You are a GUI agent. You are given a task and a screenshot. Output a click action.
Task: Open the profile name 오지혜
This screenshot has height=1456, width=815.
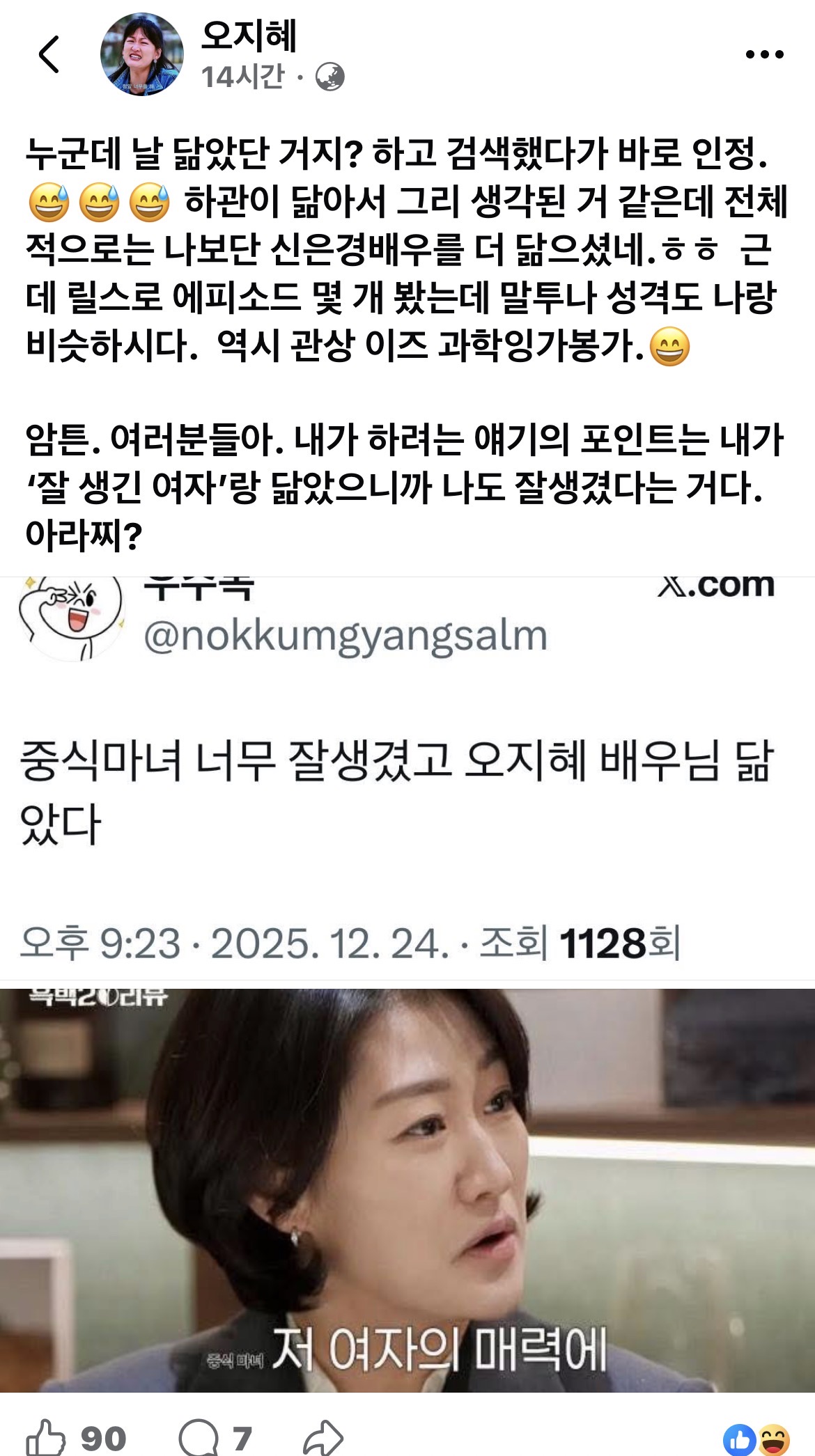pos(249,35)
